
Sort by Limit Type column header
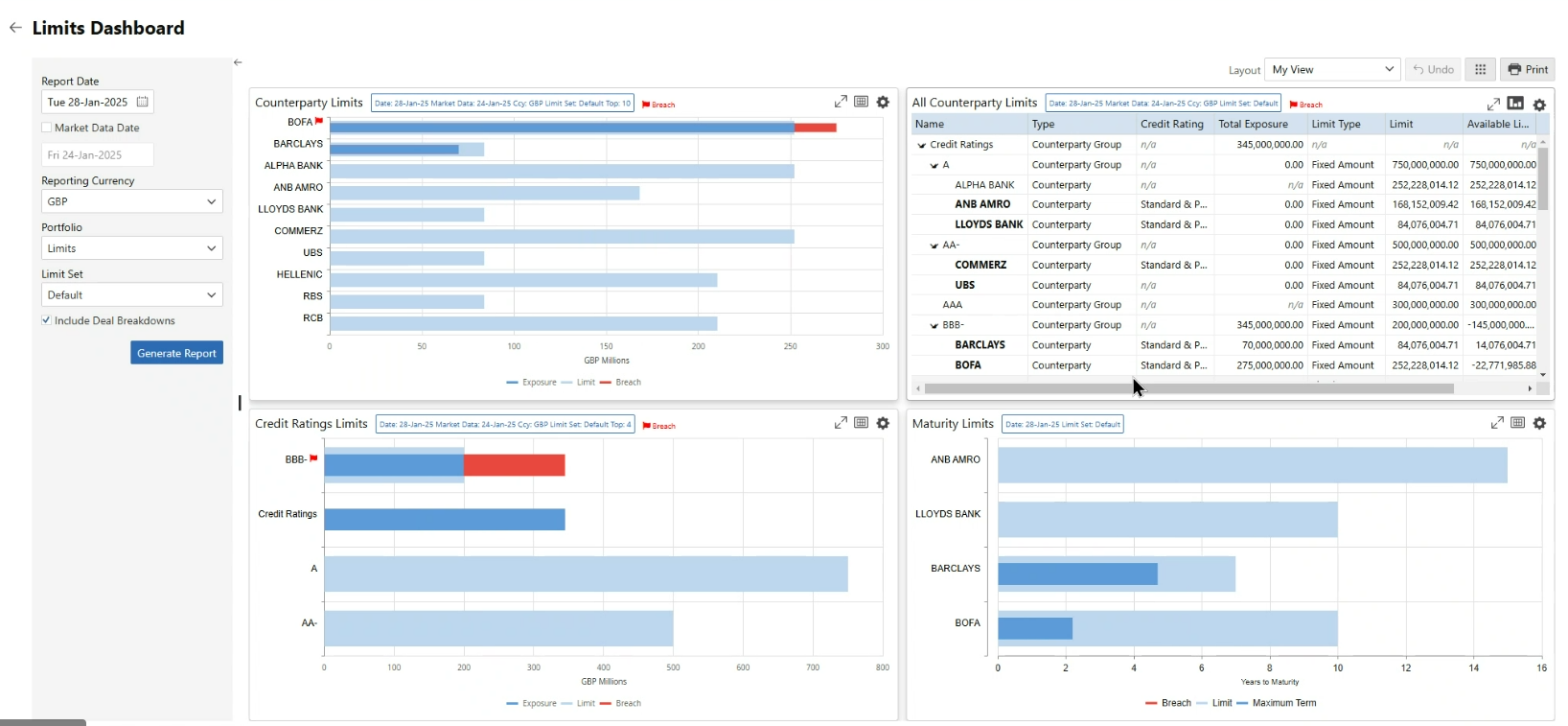coord(1346,124)
